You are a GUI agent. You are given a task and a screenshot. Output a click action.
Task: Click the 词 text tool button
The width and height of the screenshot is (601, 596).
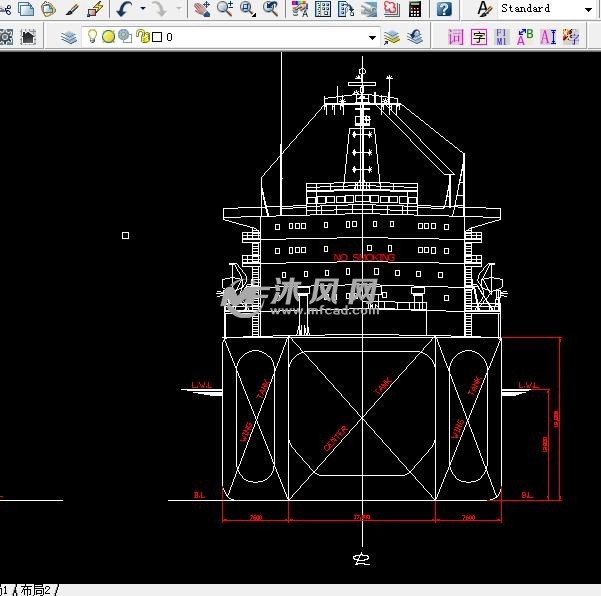click(x=456, y=37)
